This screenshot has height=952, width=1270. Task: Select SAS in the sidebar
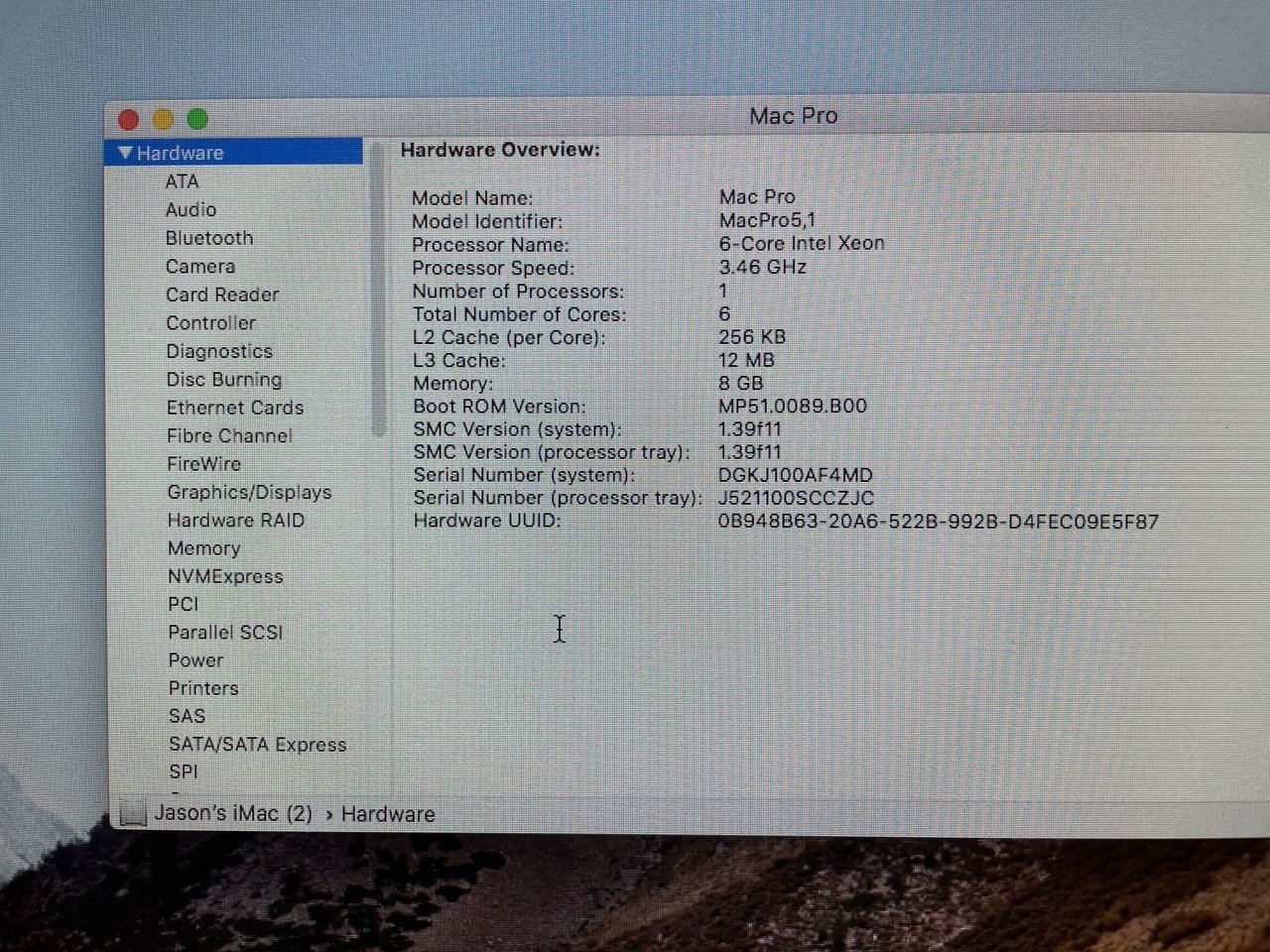click(x=187, y=715)
